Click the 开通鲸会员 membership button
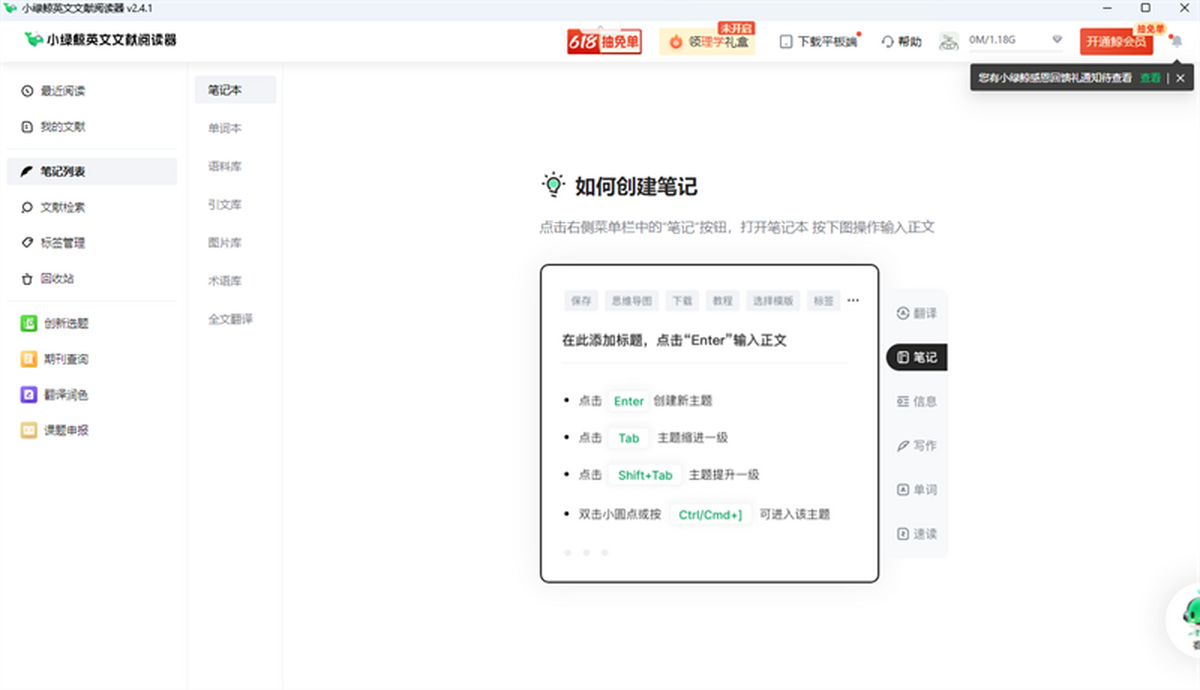Viewport: 1200px width, 690px height. pos(1115,42)
